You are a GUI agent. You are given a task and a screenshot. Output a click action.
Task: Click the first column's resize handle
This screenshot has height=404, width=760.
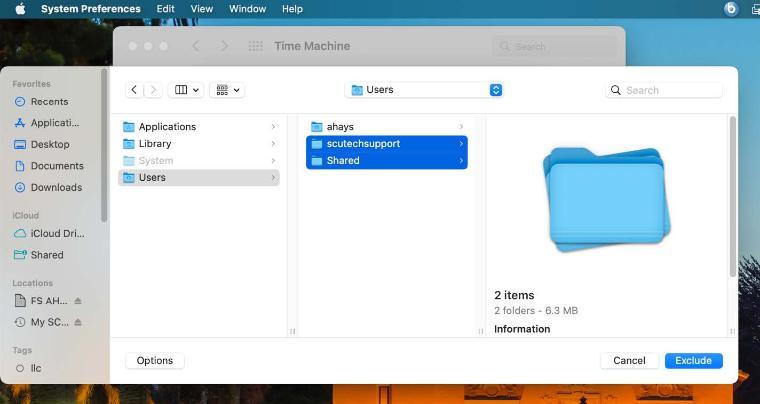(x=292, y=331)
